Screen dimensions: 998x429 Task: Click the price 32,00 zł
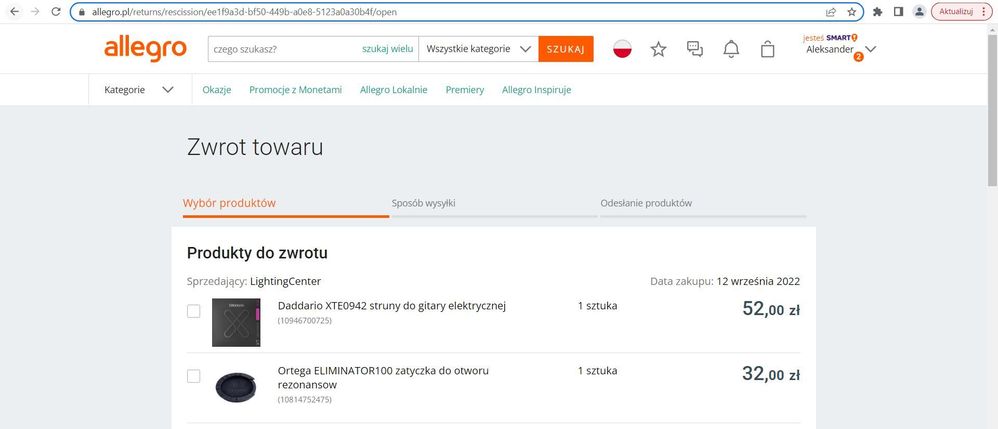tap(771, 374)
